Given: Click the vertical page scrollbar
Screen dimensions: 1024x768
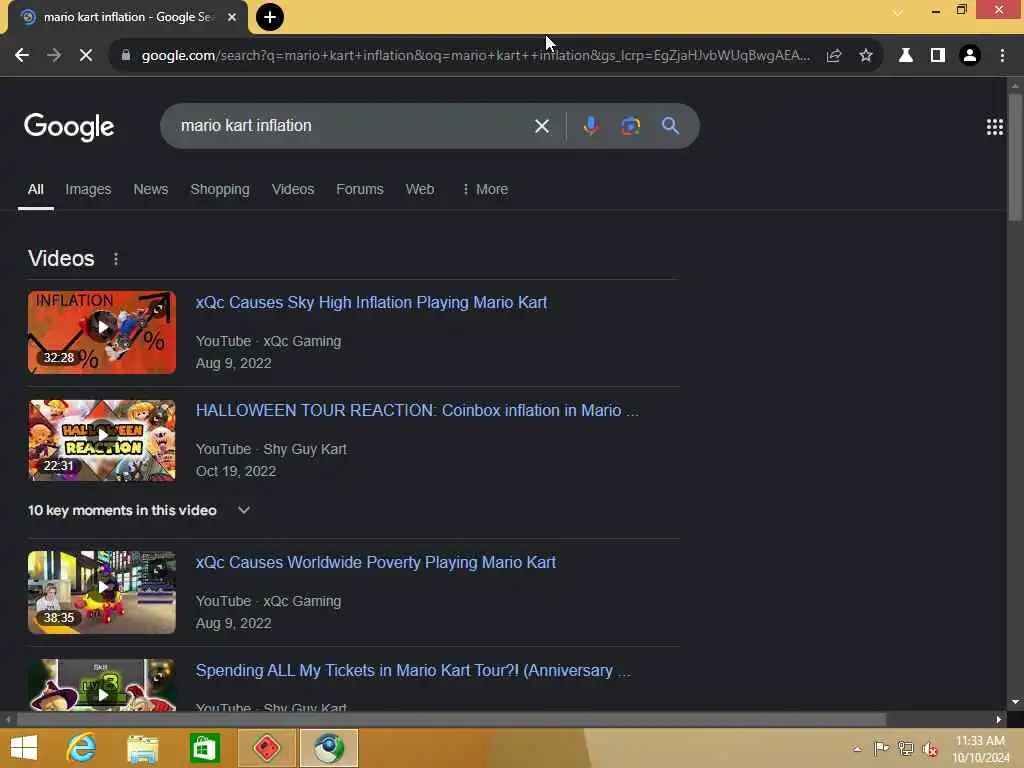Looking at the screenshot, I should pyautogui.click(x=1015, y=157).
